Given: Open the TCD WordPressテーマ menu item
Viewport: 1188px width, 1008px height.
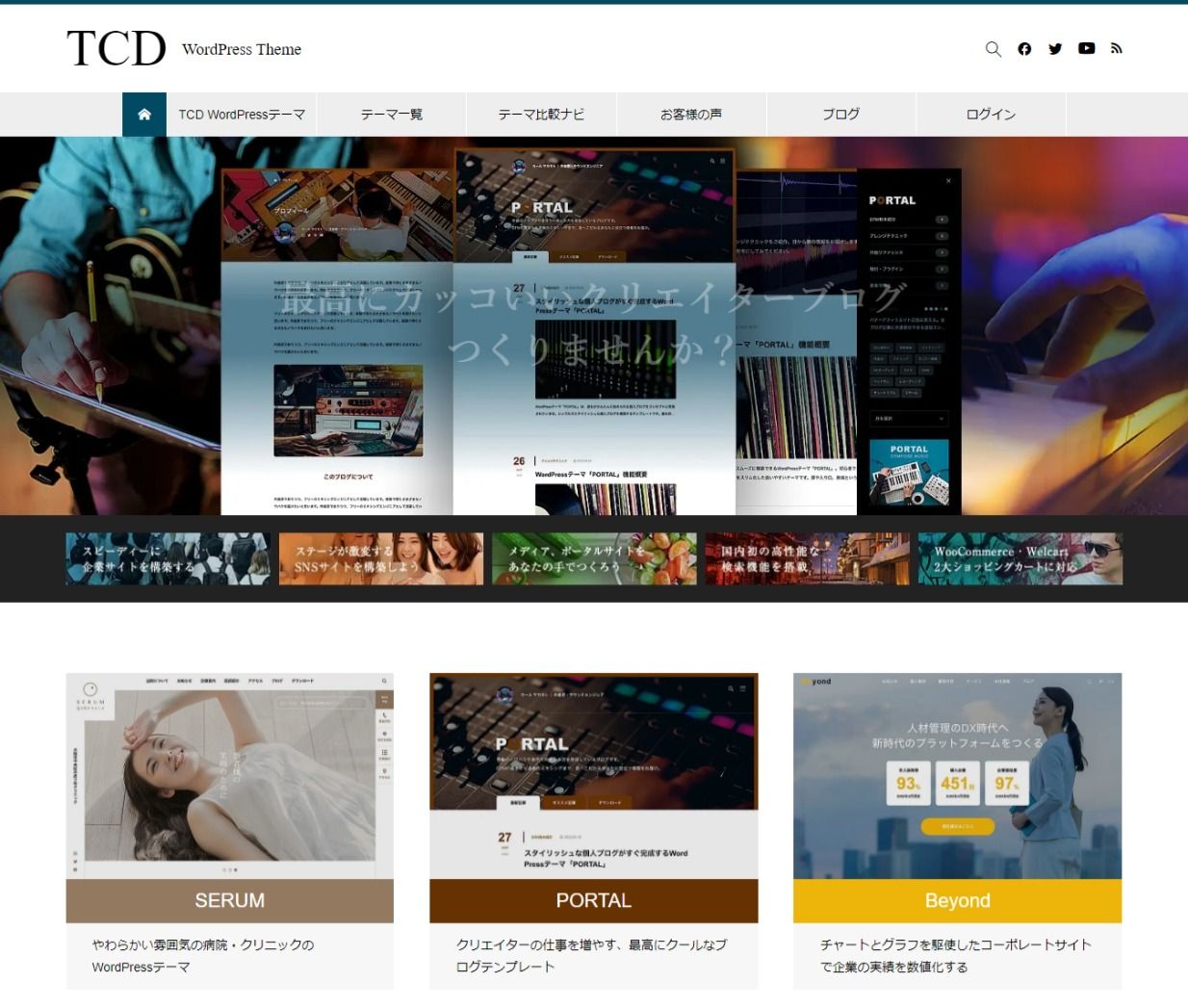Looking at the screenshot, I should pos(242,114).
